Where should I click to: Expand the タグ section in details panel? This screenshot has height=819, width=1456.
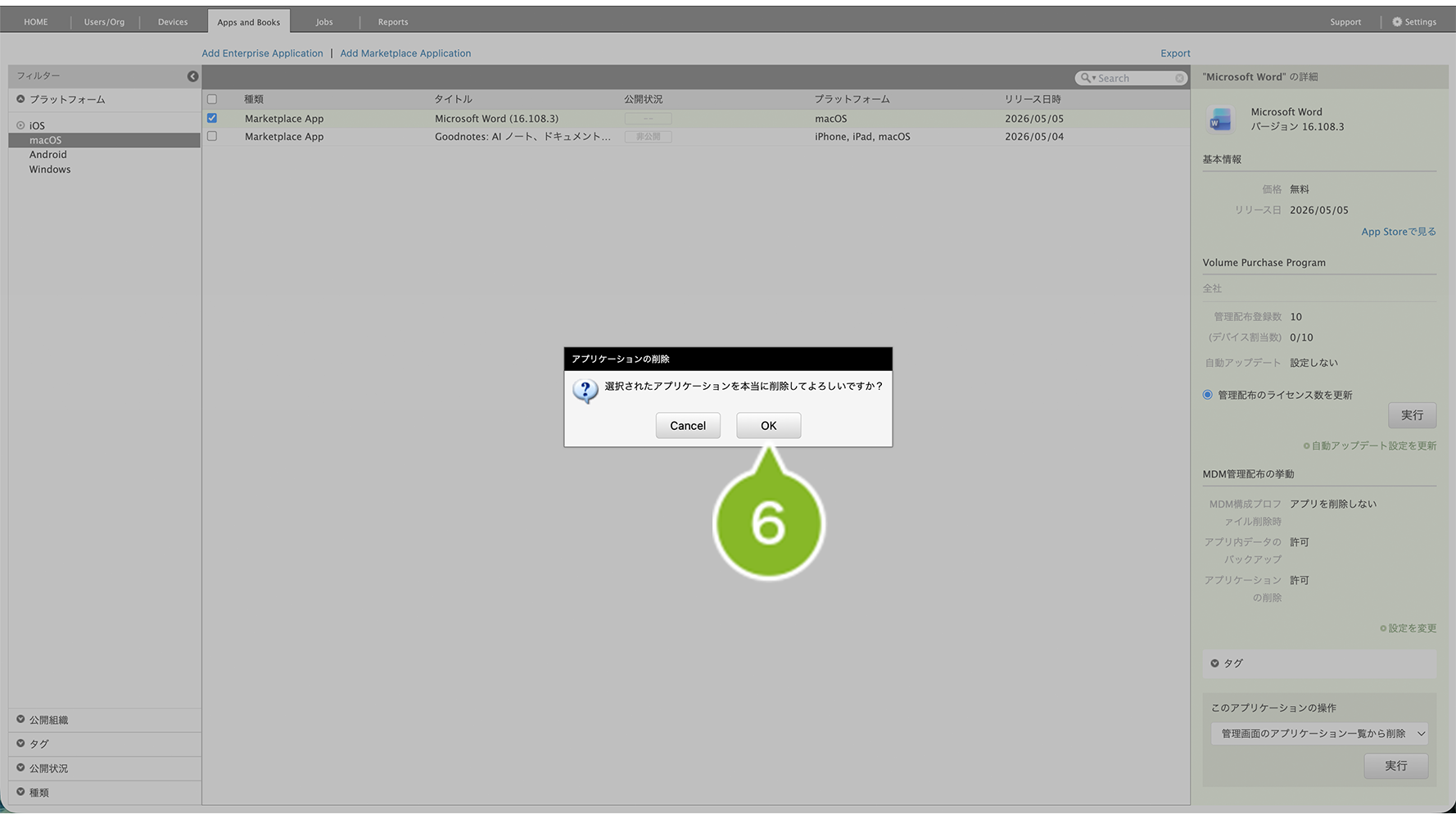click(x=1319, y=663)
